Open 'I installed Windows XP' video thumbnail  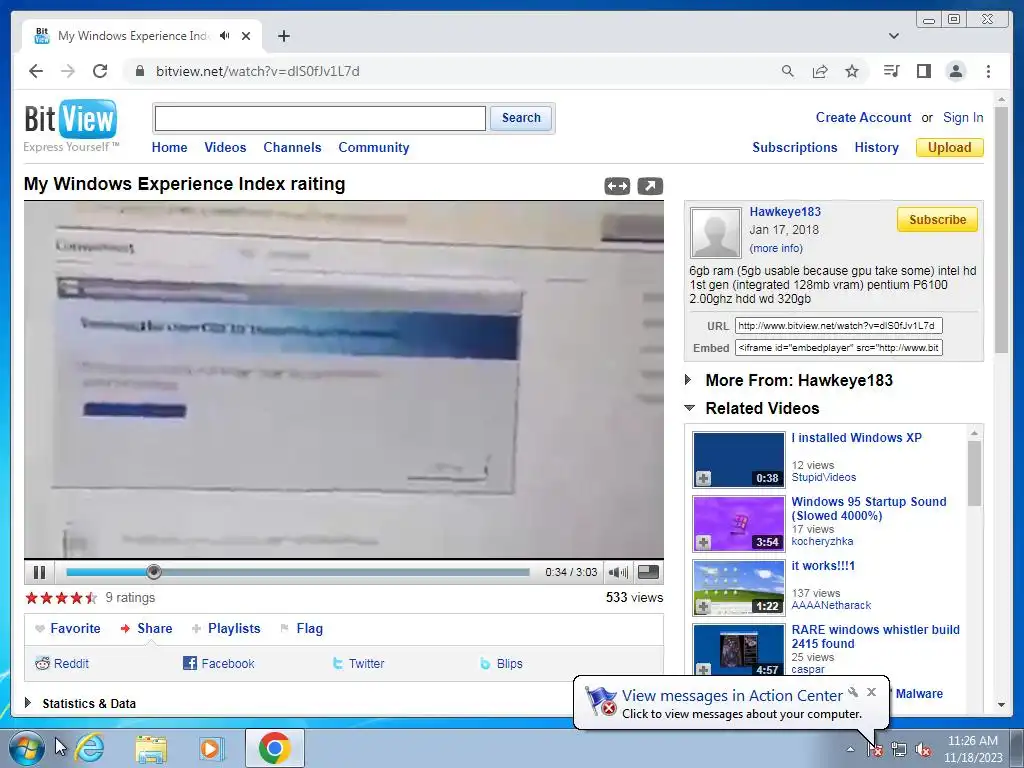(x=739, y=459)
